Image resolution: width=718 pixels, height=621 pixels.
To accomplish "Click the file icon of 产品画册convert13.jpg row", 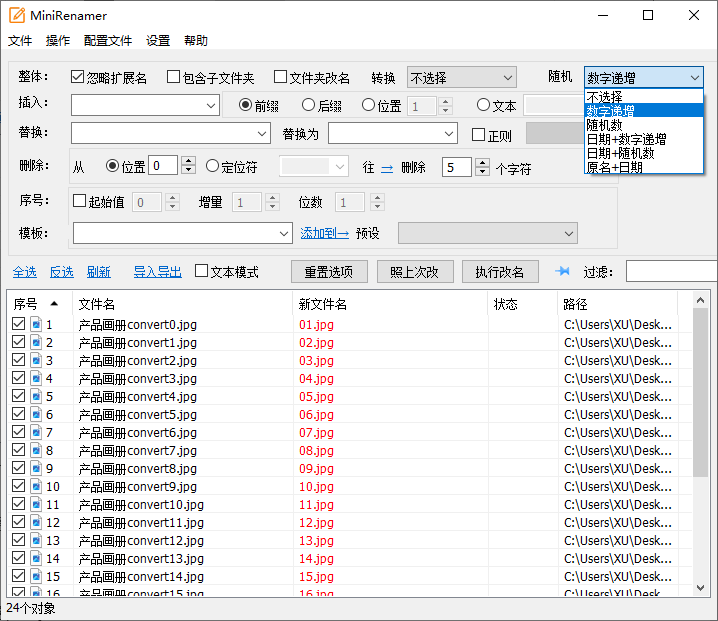I will point(36,558).
